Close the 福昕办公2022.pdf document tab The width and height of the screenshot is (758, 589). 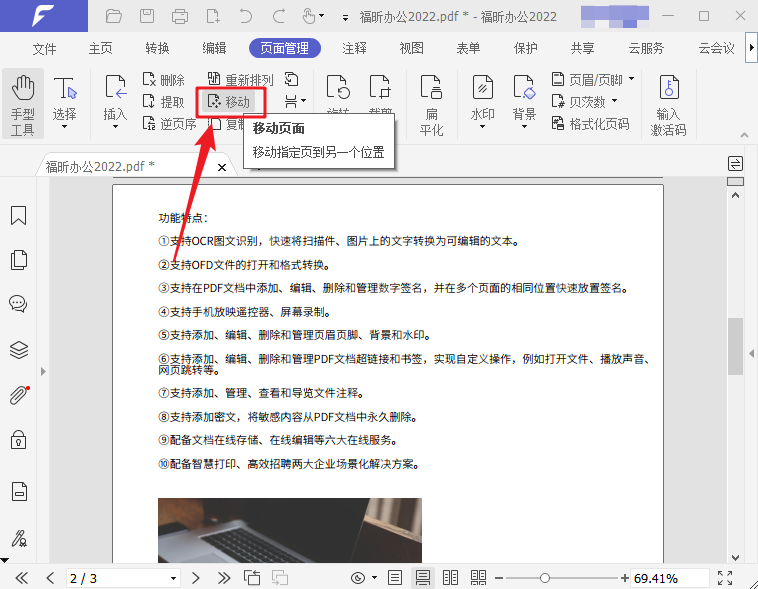pyautogui.click(x=222, y=167)
